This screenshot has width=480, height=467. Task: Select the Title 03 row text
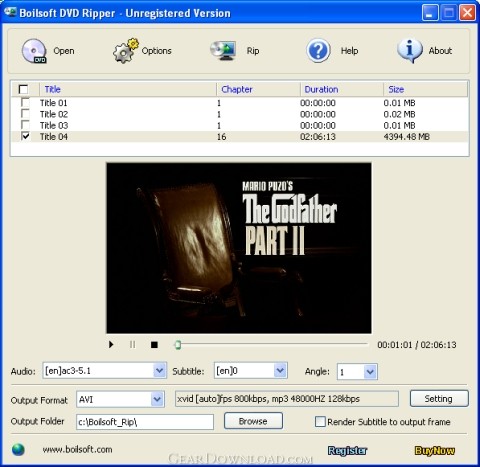coord(54,126)
